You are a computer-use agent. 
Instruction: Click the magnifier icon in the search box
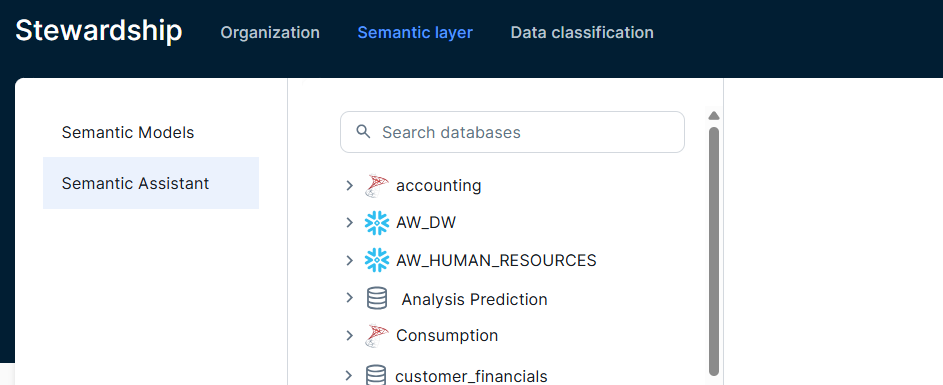coord(363,132)
